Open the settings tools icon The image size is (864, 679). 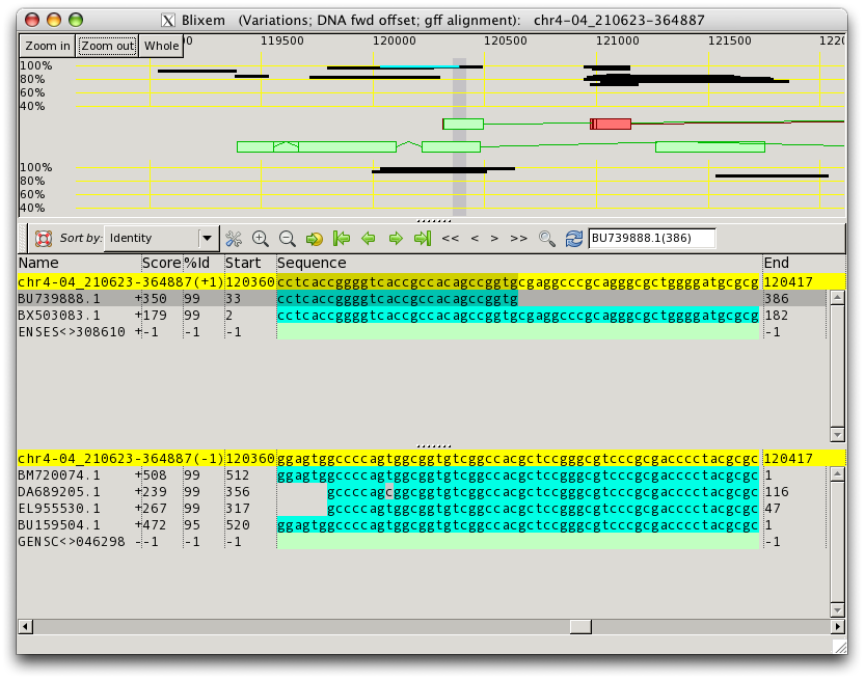click(234, 239)
